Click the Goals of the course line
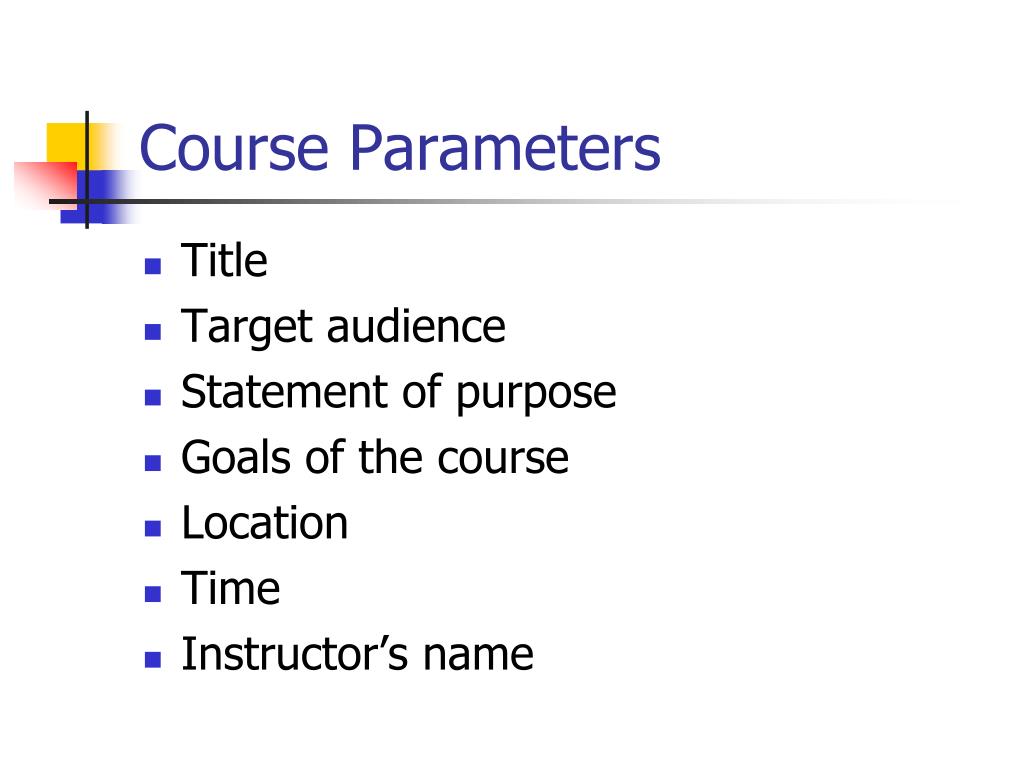The width and height of the screenshot is (1024, 768). pyautogui.click(x=375, y=456)
